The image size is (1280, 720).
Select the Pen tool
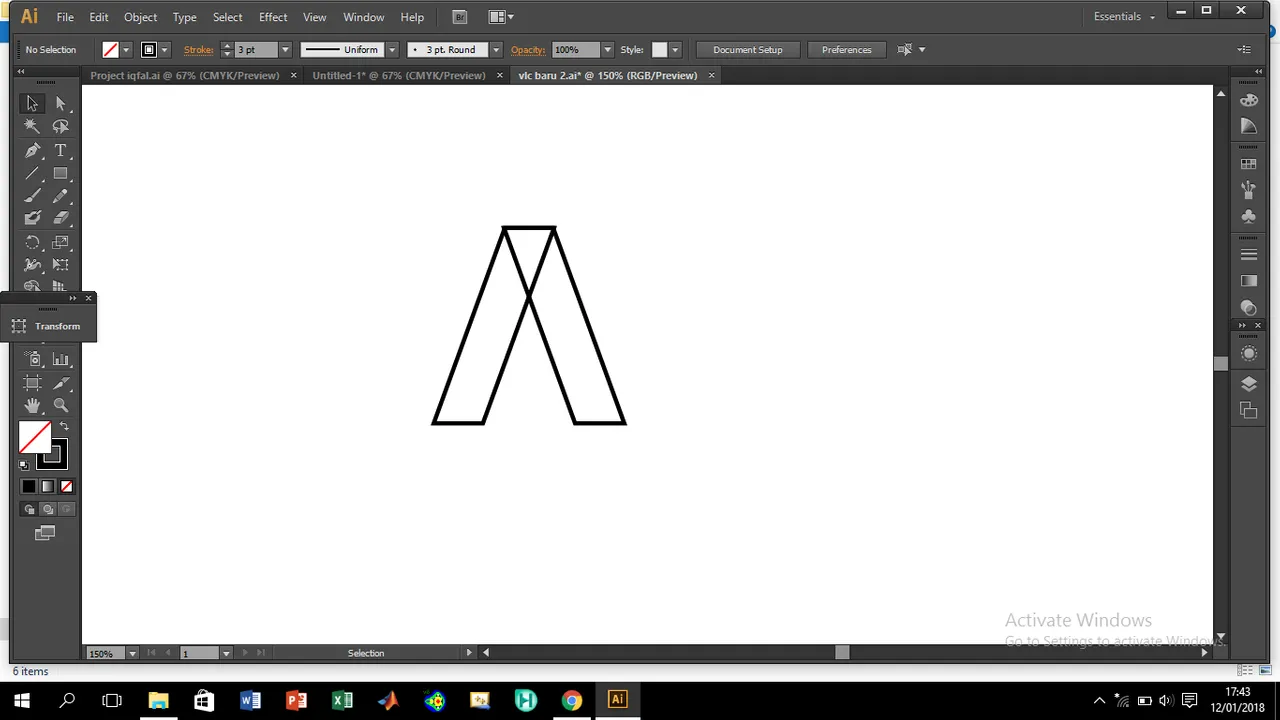(x=32, y=150)
